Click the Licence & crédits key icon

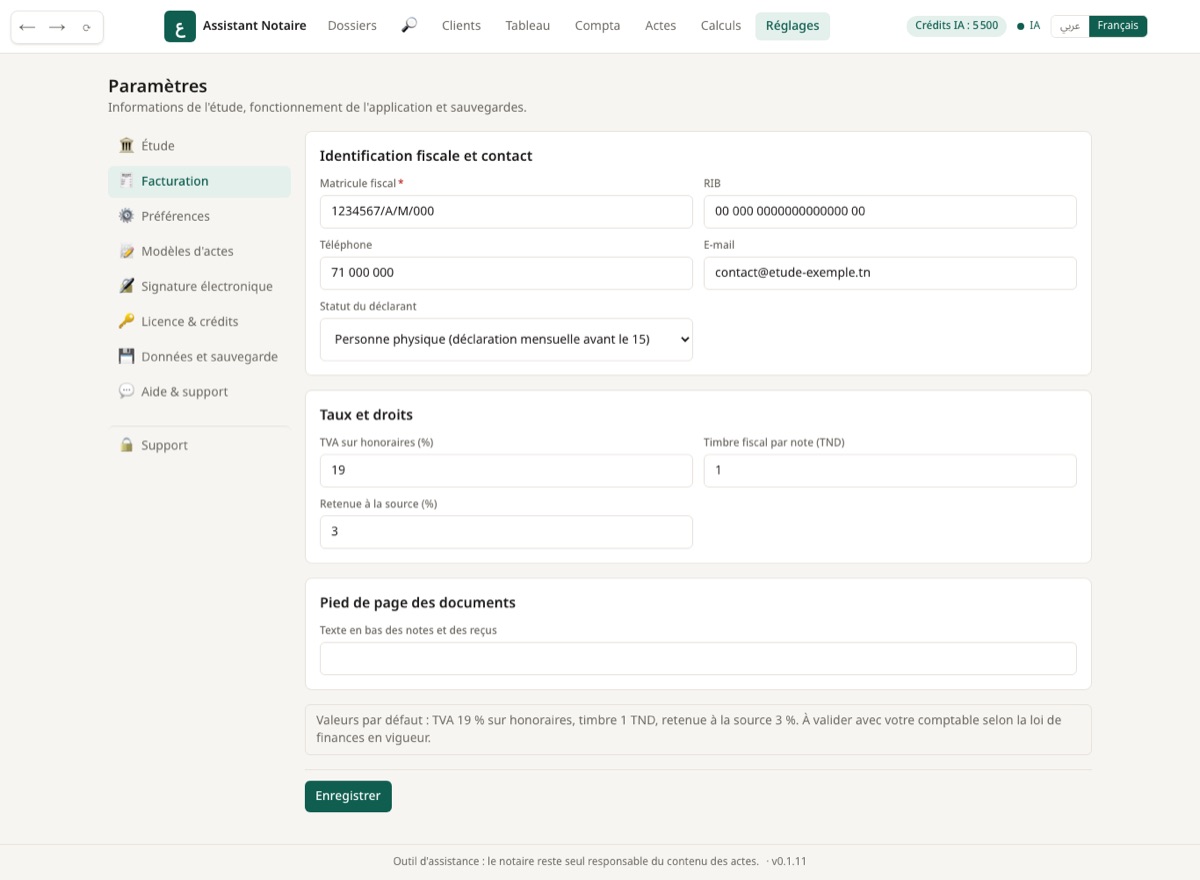[x=126, y=321]
